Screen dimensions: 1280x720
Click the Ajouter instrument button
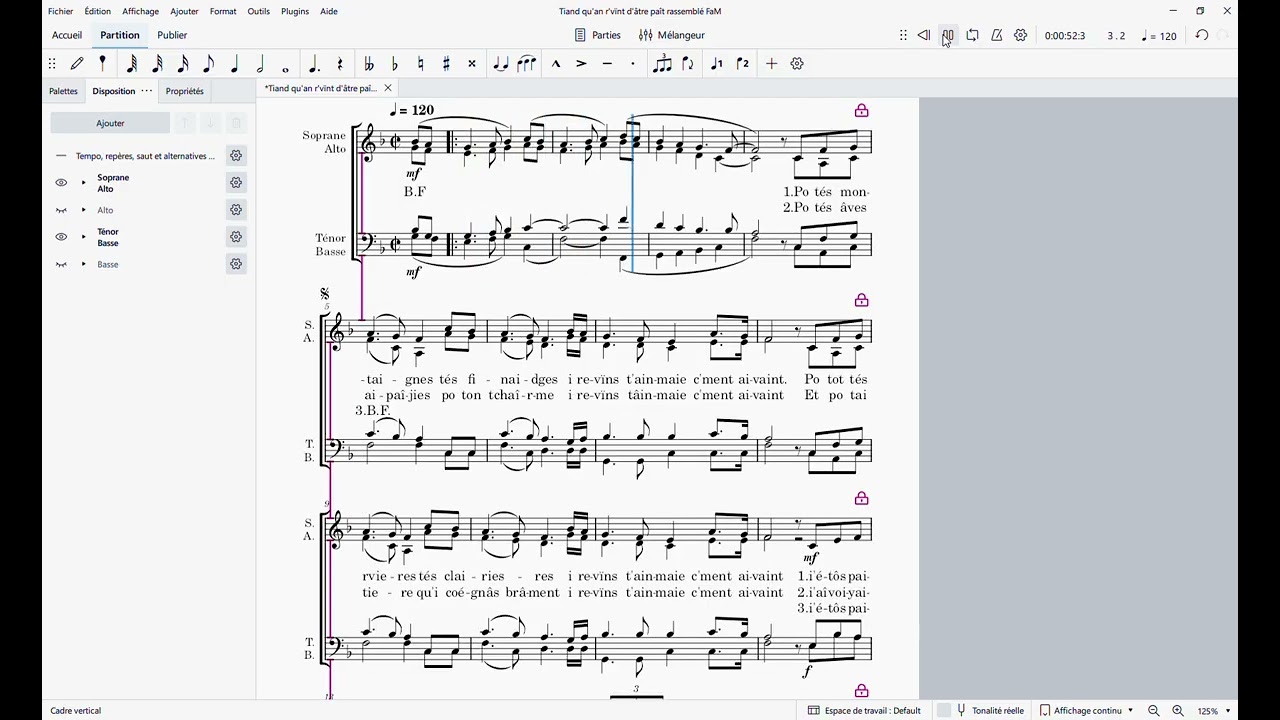110,123
